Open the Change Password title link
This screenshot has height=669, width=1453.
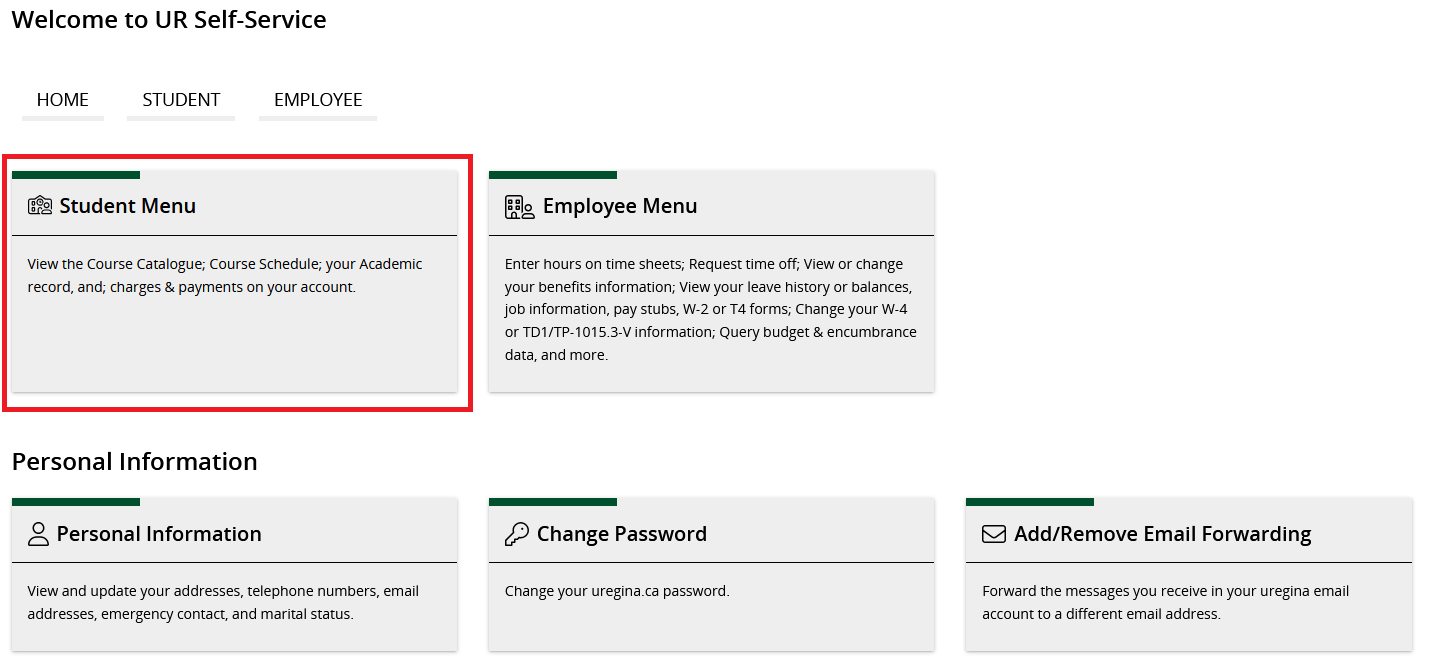pyautogui.click(x=621, y=534)
